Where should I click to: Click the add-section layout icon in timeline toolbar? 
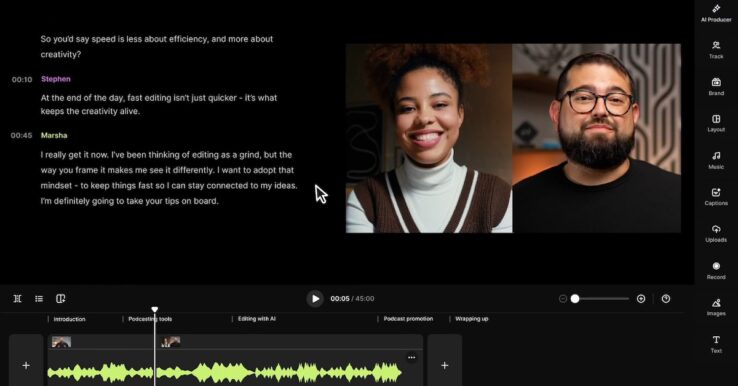pos(61,298)
